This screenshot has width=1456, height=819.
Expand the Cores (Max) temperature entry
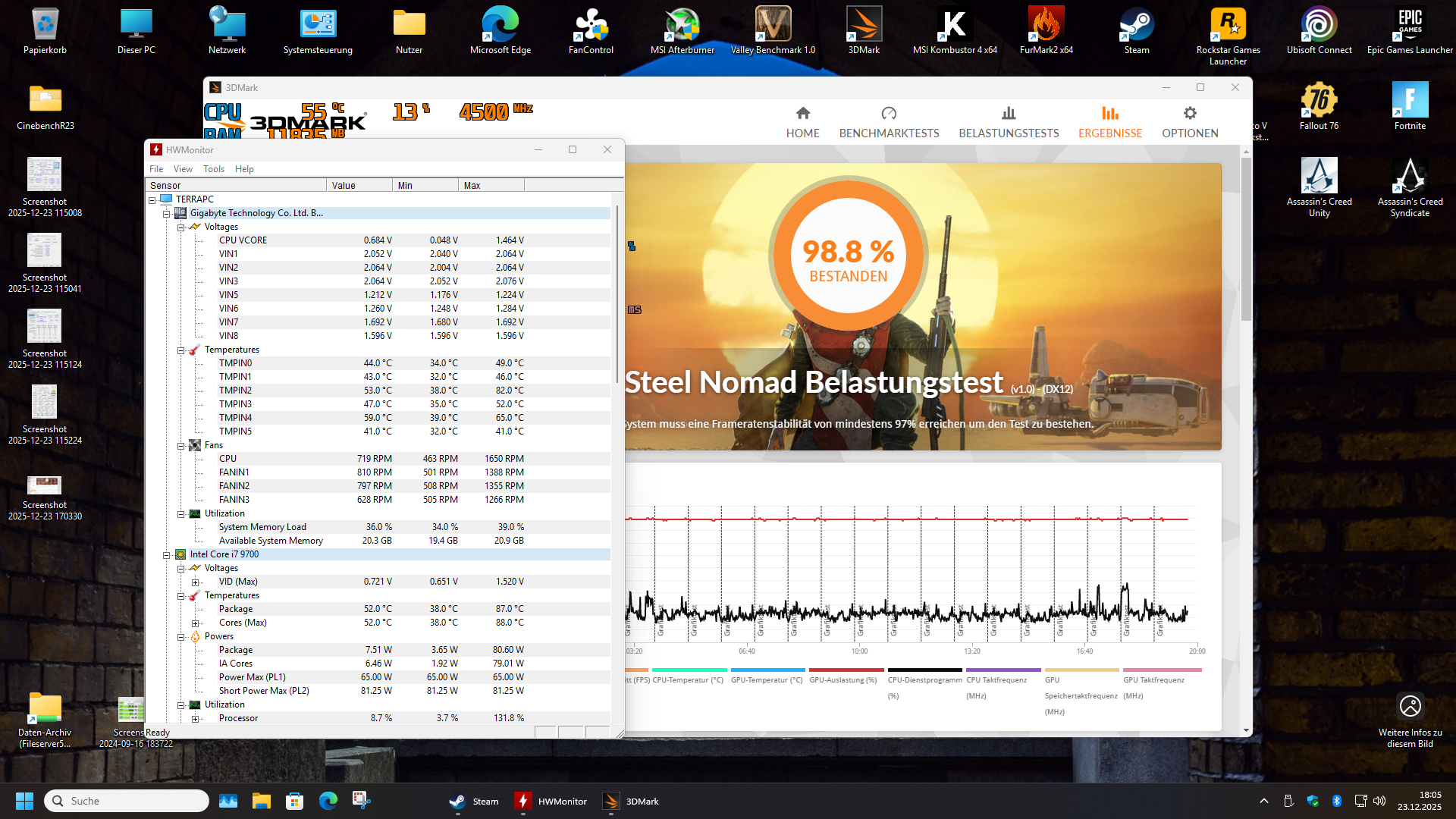click(195, 623)
